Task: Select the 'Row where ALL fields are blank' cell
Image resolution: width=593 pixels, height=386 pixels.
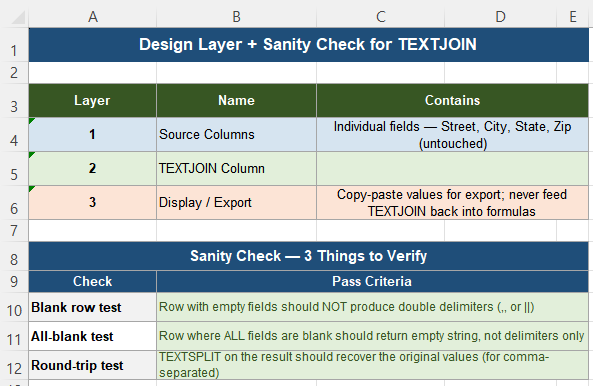Action: [x=373, y=336]
